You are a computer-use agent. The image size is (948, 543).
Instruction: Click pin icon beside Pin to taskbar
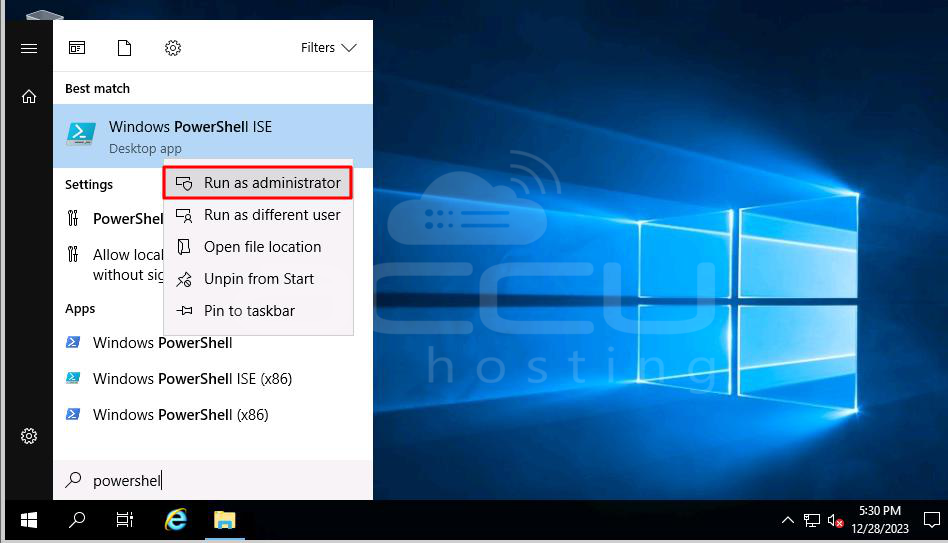click(x=184, y=311)
